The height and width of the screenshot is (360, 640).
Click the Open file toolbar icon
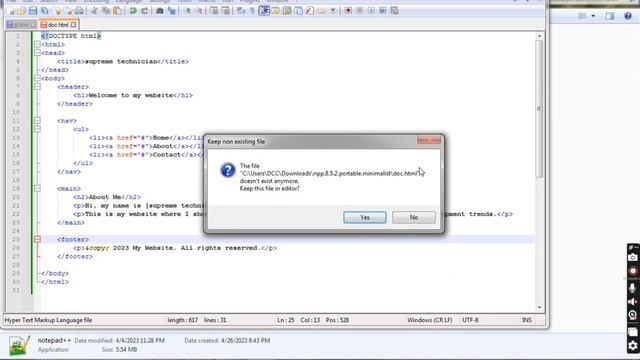21,11
